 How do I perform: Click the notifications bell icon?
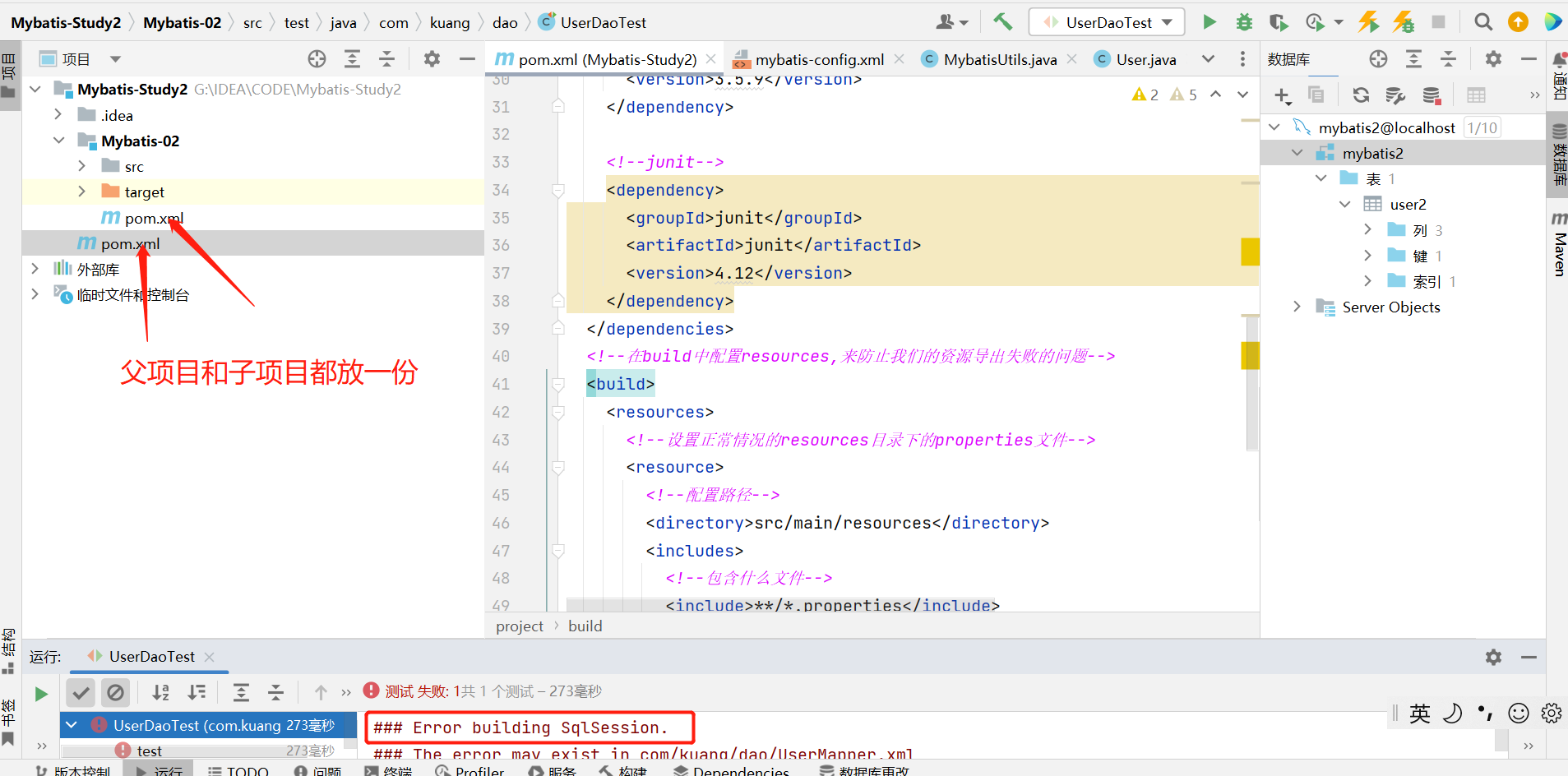[1561, 58]
